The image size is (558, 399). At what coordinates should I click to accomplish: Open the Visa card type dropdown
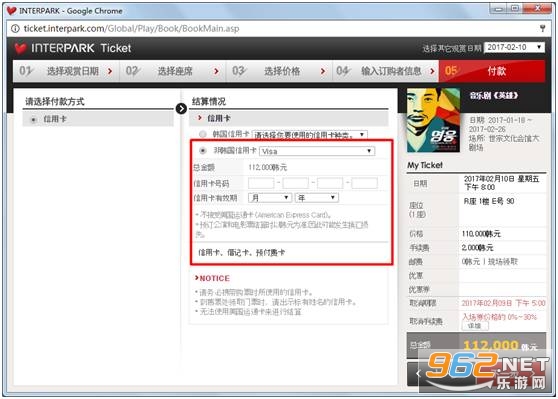[317, 151]
